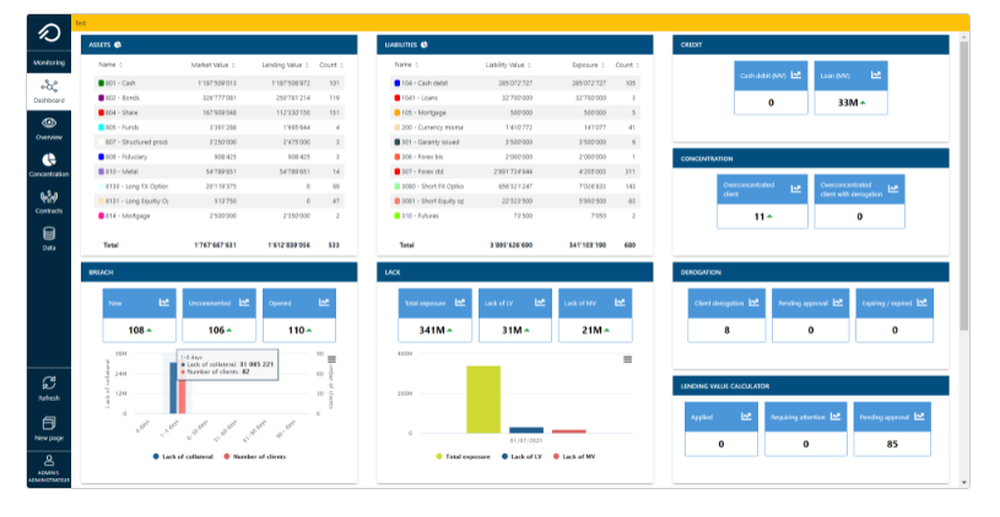The image size is (1000, 517).
Task: Sort Liabilities table by Name
Action: click(407, 65)
